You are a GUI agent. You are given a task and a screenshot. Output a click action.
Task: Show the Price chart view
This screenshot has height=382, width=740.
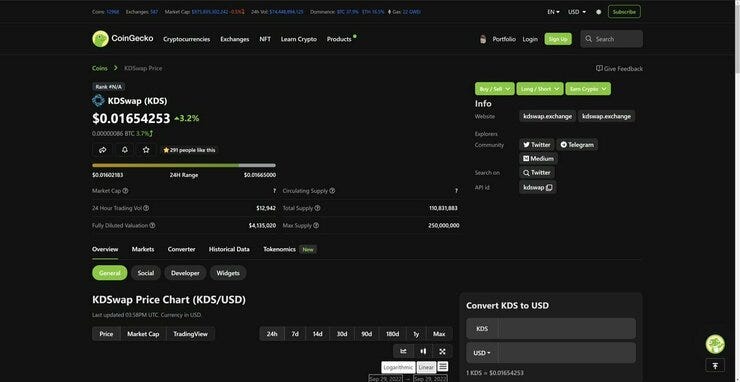[106, 334]
